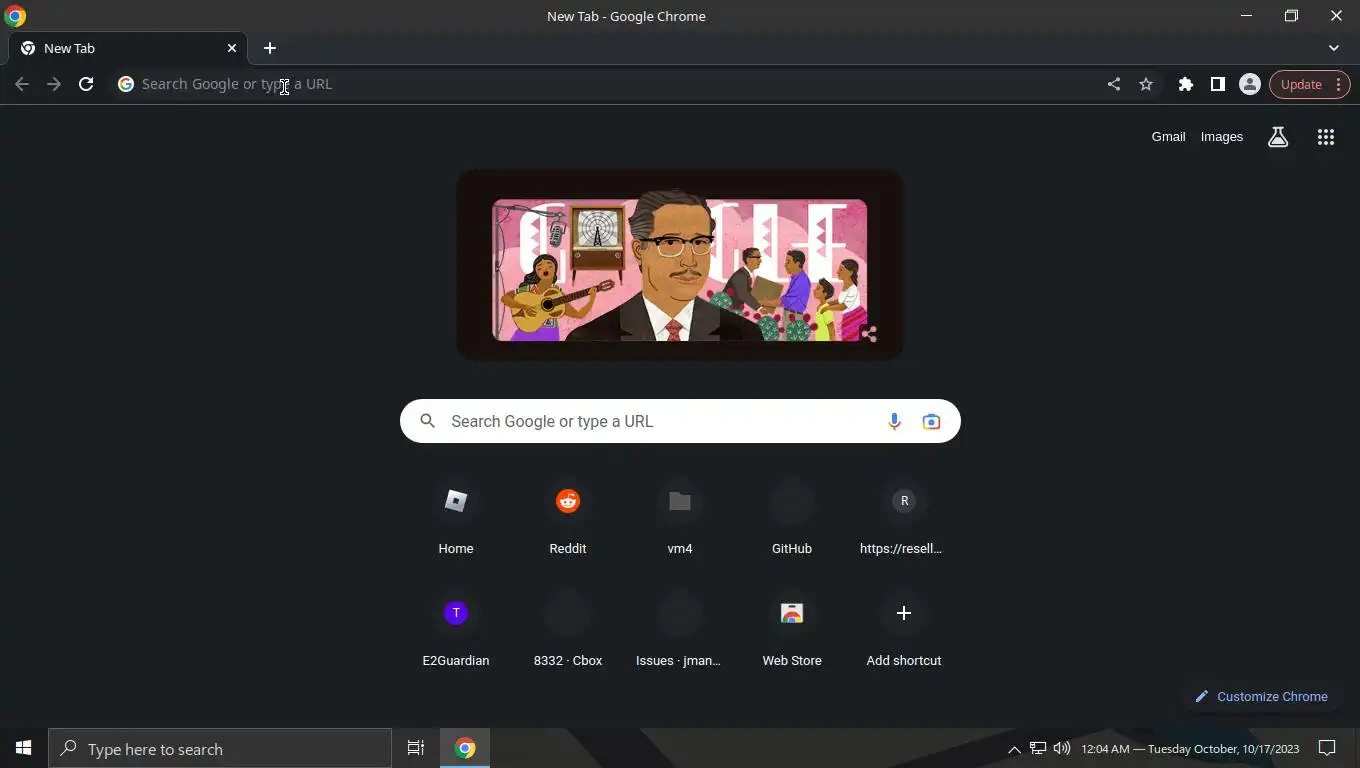Open Images link
This screenshot has height=768, width=1360.
point(1222,137)
